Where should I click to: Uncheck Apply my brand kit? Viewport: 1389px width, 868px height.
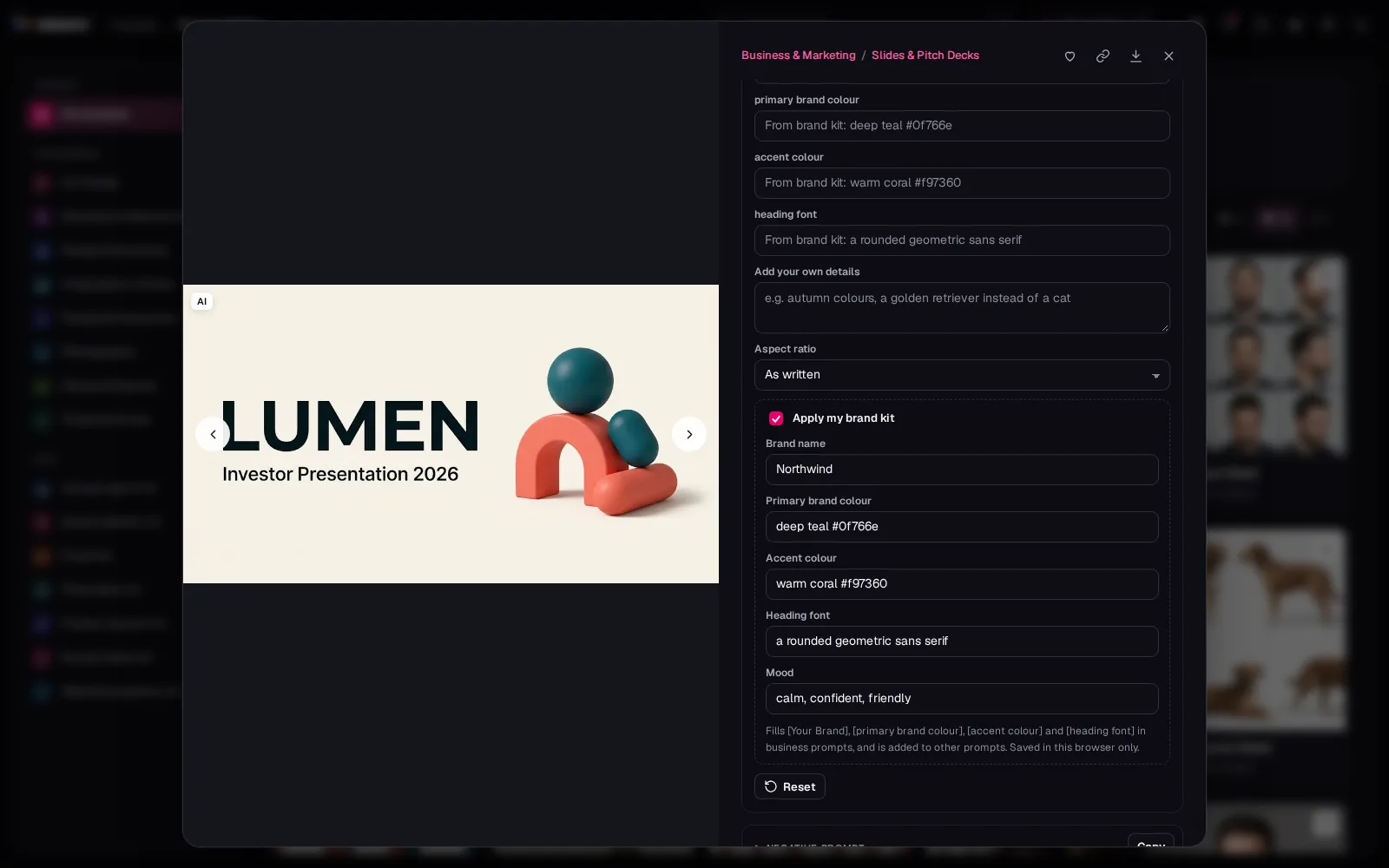point(776,418)
